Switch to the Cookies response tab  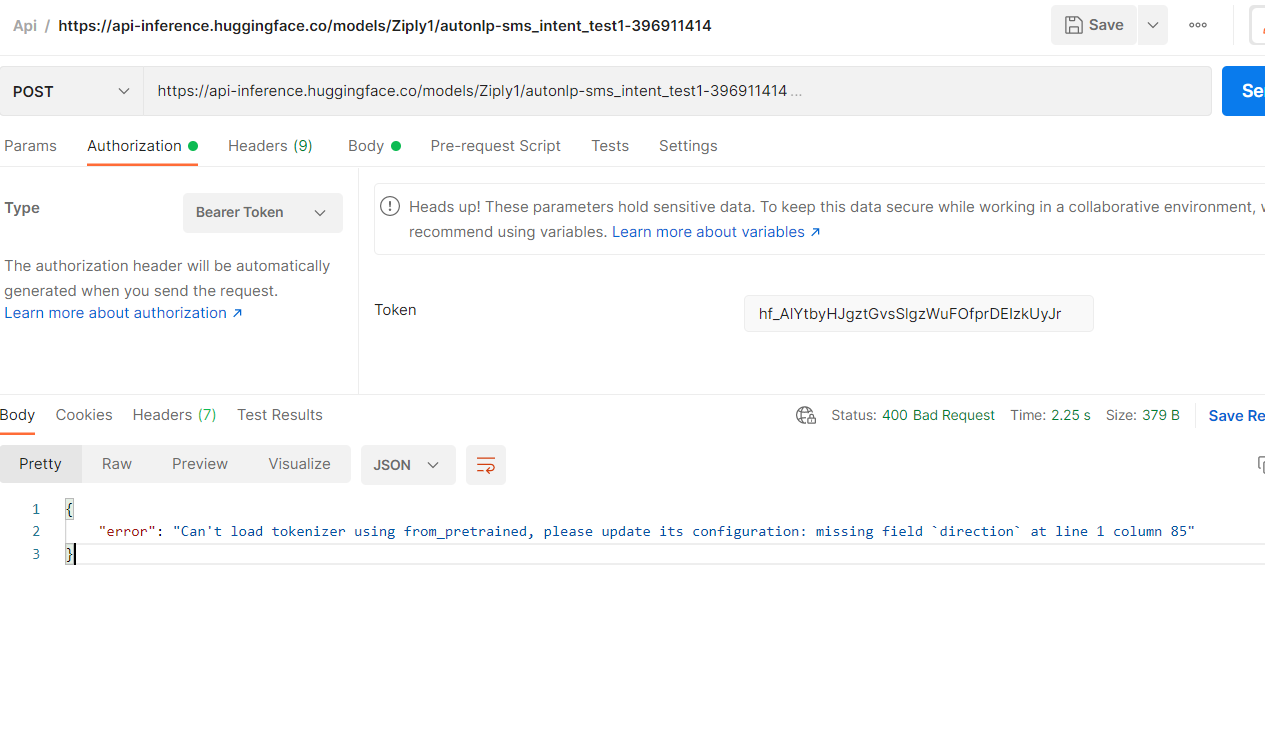pos(84,414)
